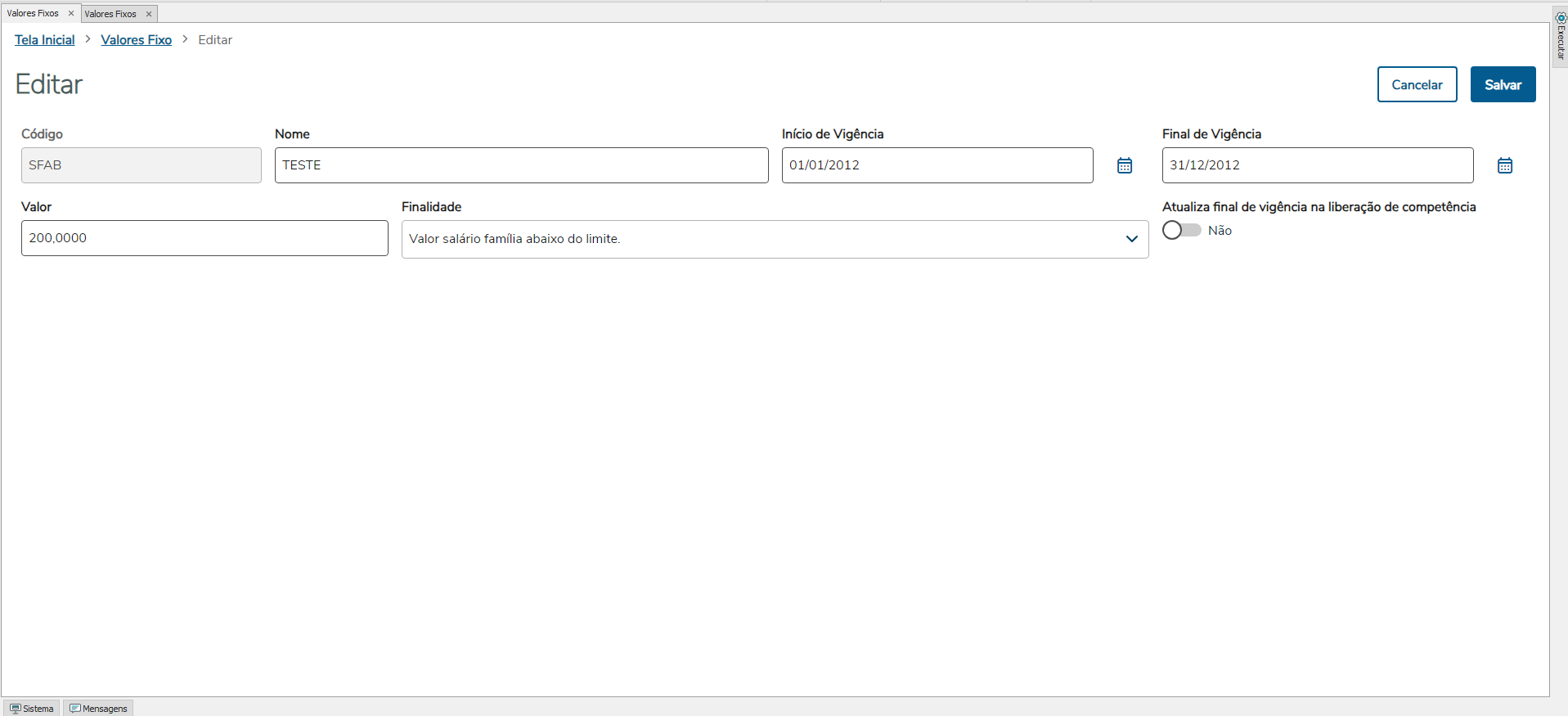Click the large Editar page heading
The height and width of the screenshot is (716, 1568).
[49, 84]
